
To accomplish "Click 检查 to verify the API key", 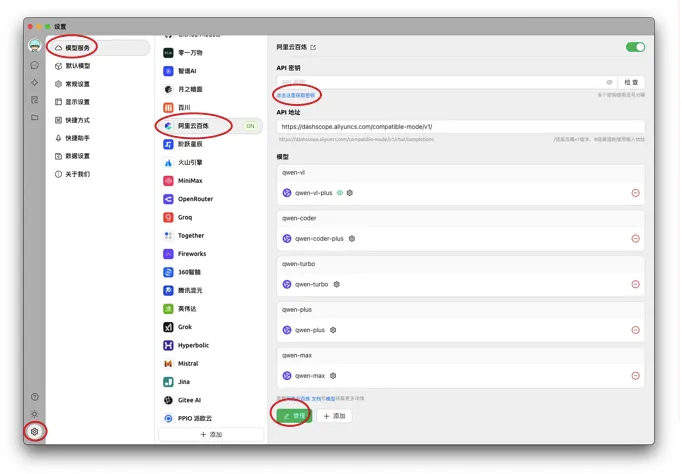I will coord(631,82).
